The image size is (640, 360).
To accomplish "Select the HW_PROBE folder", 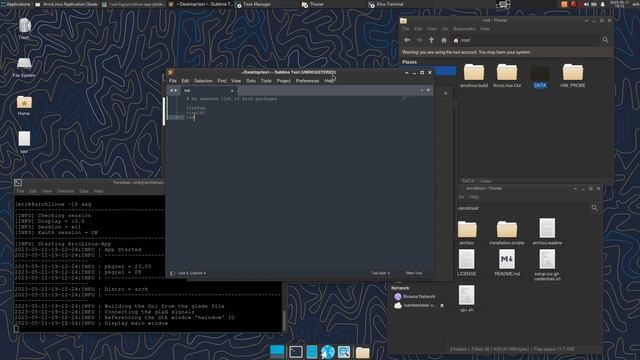I will (x=573, y=76).
